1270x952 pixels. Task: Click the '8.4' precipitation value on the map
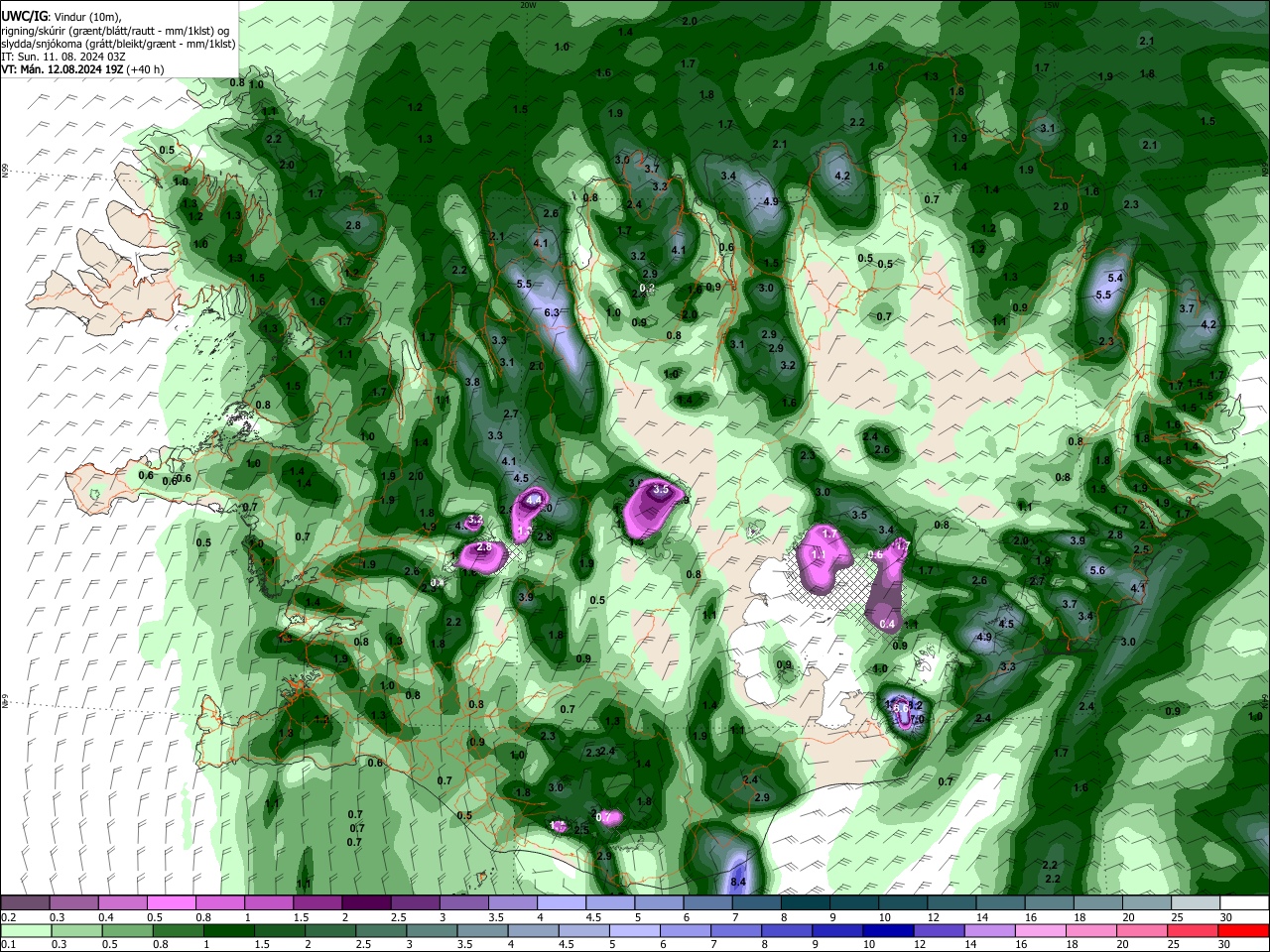[x=737, y=882]
